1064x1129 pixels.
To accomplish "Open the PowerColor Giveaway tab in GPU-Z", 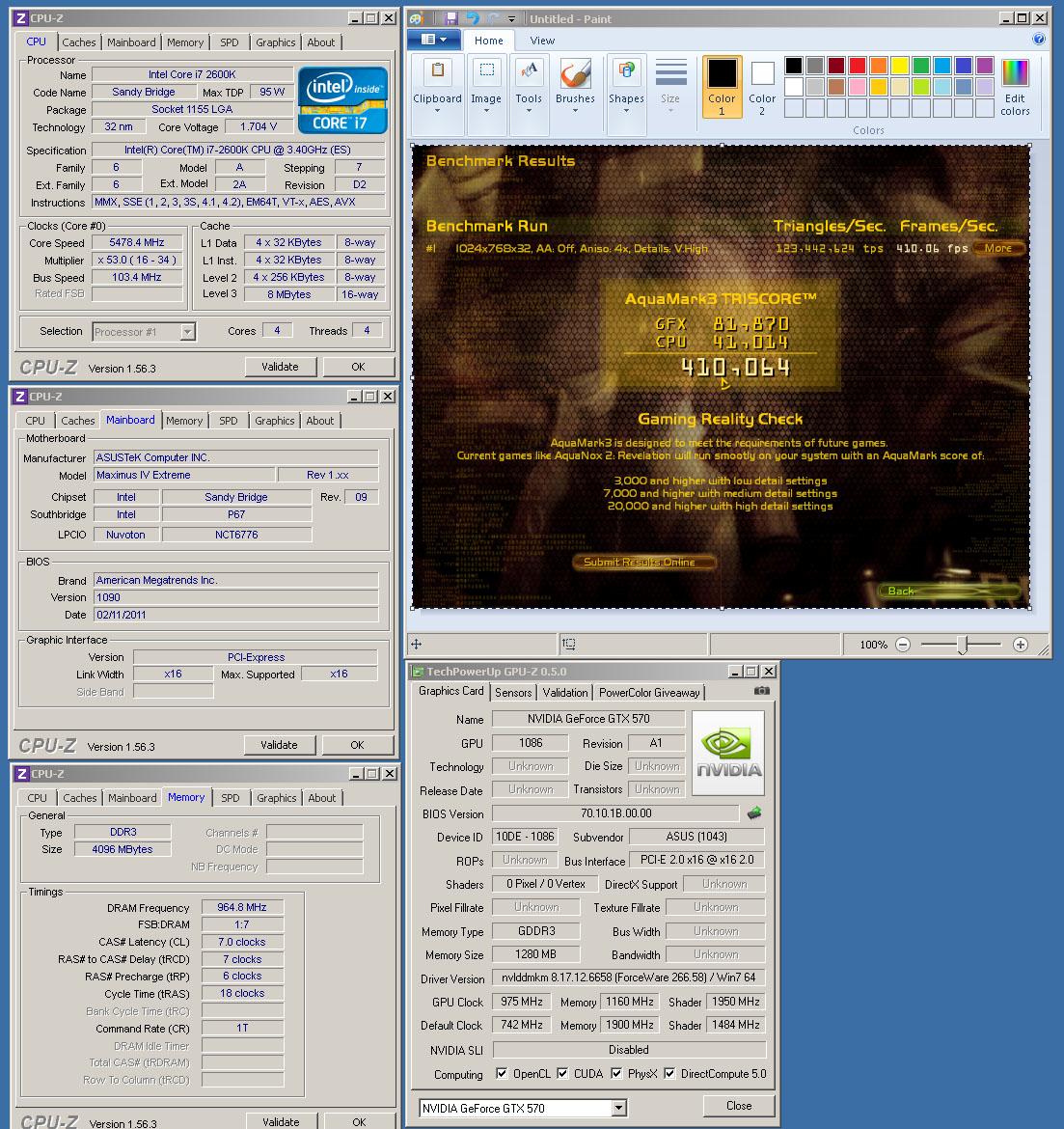I will 649,693.
